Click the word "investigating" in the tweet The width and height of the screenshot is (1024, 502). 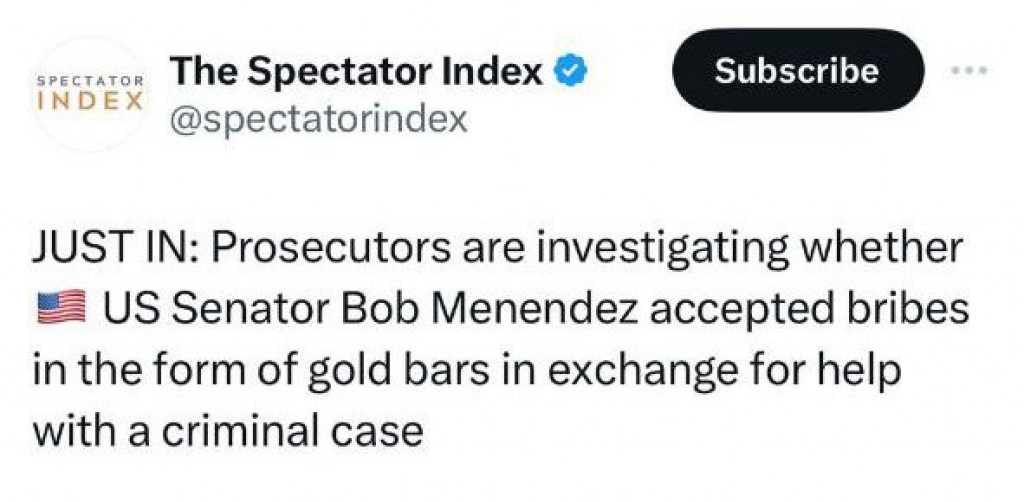(x=652, y=249)
